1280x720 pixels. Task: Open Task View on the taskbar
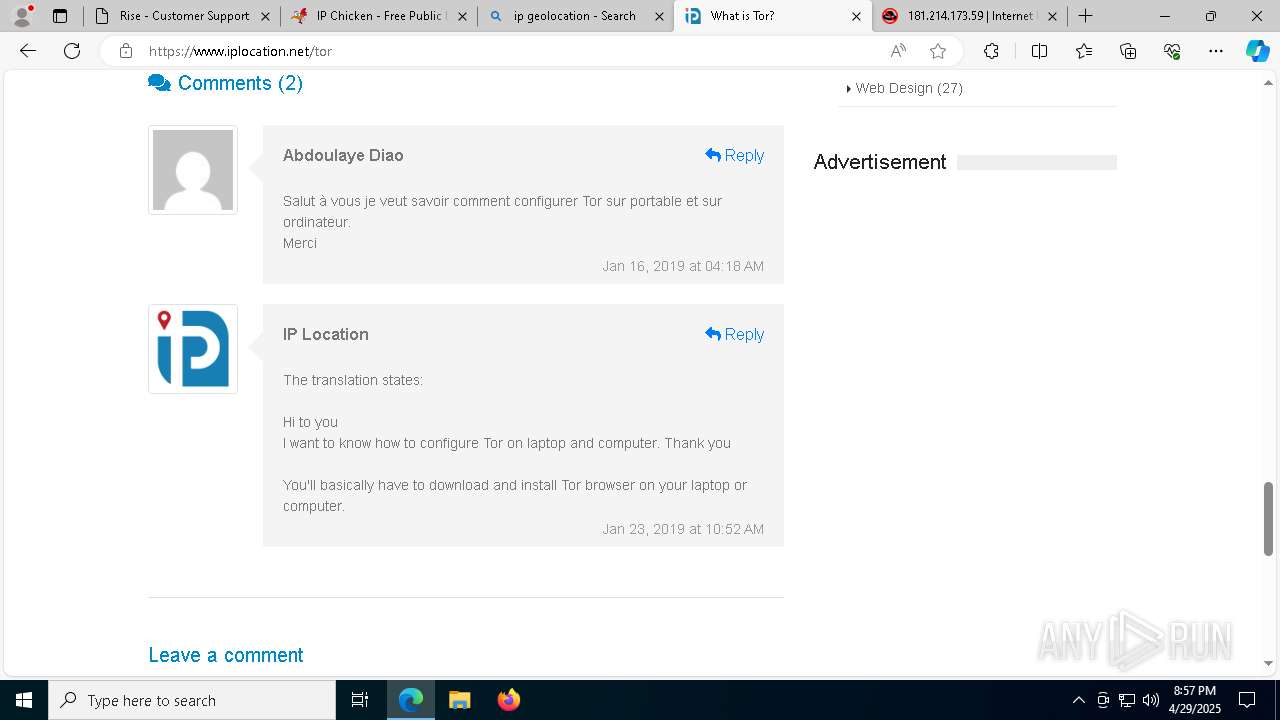coord(360,700)
